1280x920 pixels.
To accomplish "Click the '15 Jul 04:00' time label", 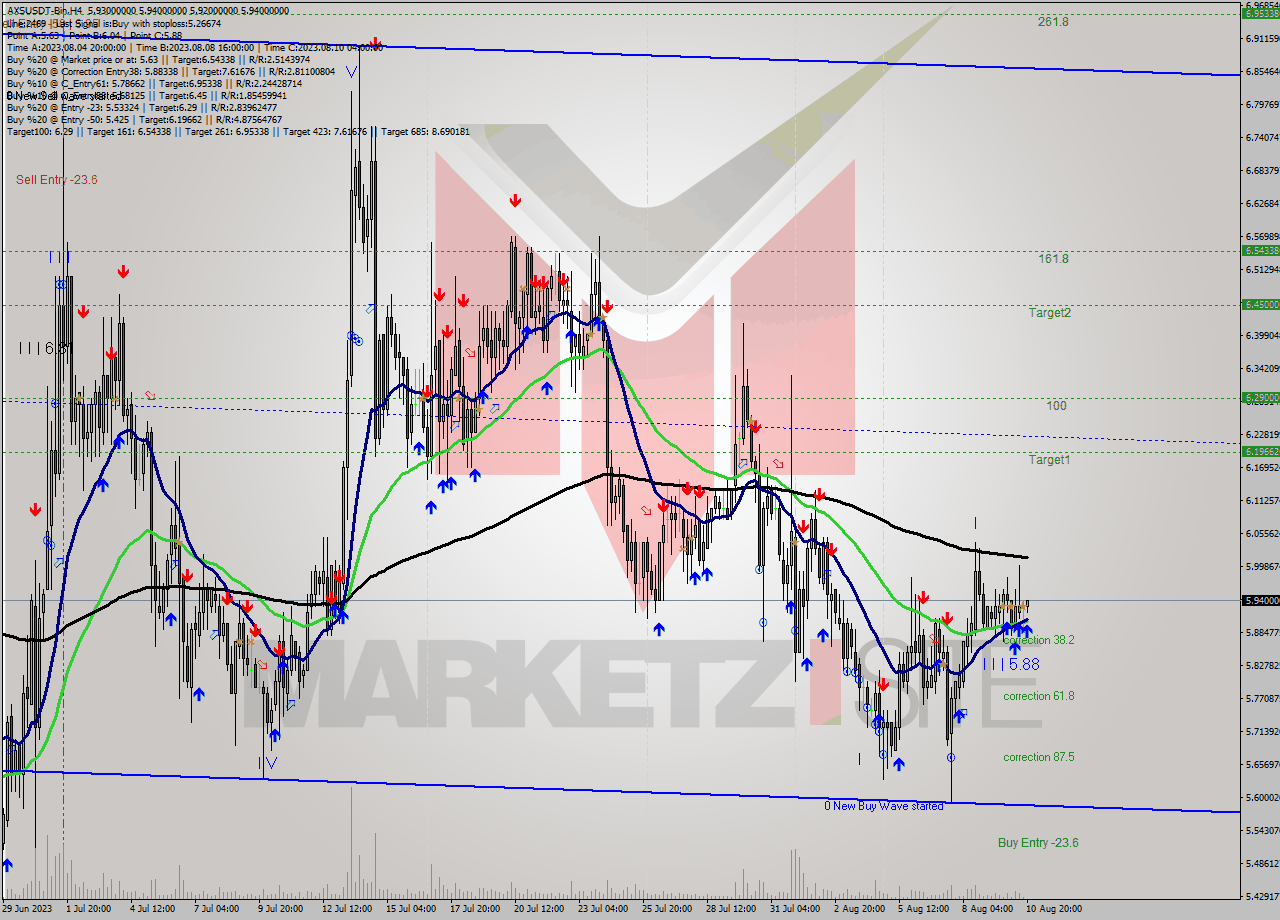I will click(x=411, y=909).
